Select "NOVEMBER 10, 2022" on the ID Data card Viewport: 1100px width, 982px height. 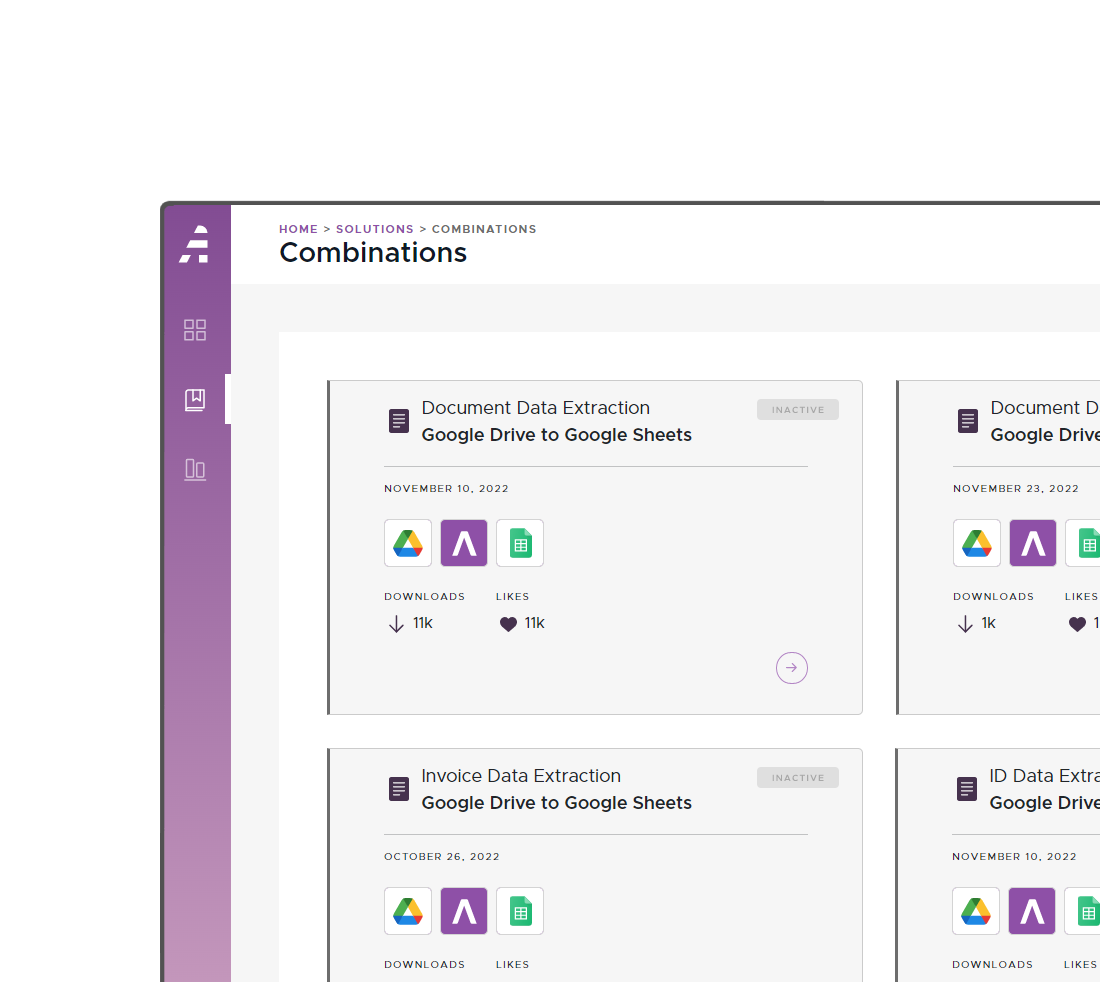click(1014, 856)
